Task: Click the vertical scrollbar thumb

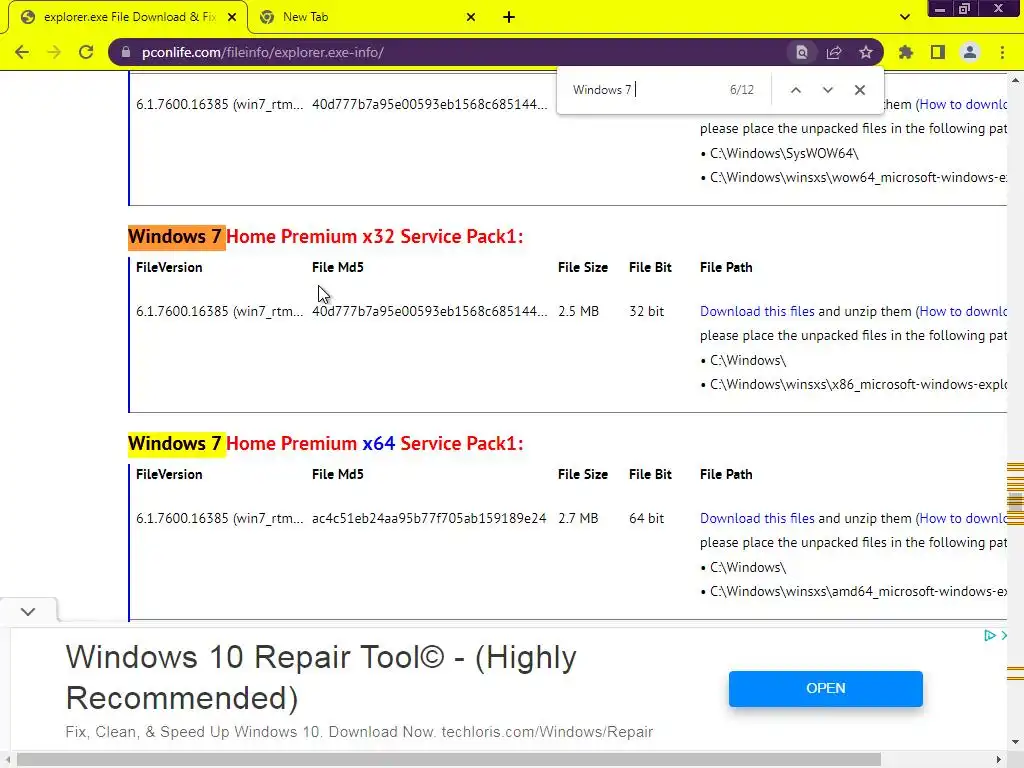Action: click(1015, 502)
